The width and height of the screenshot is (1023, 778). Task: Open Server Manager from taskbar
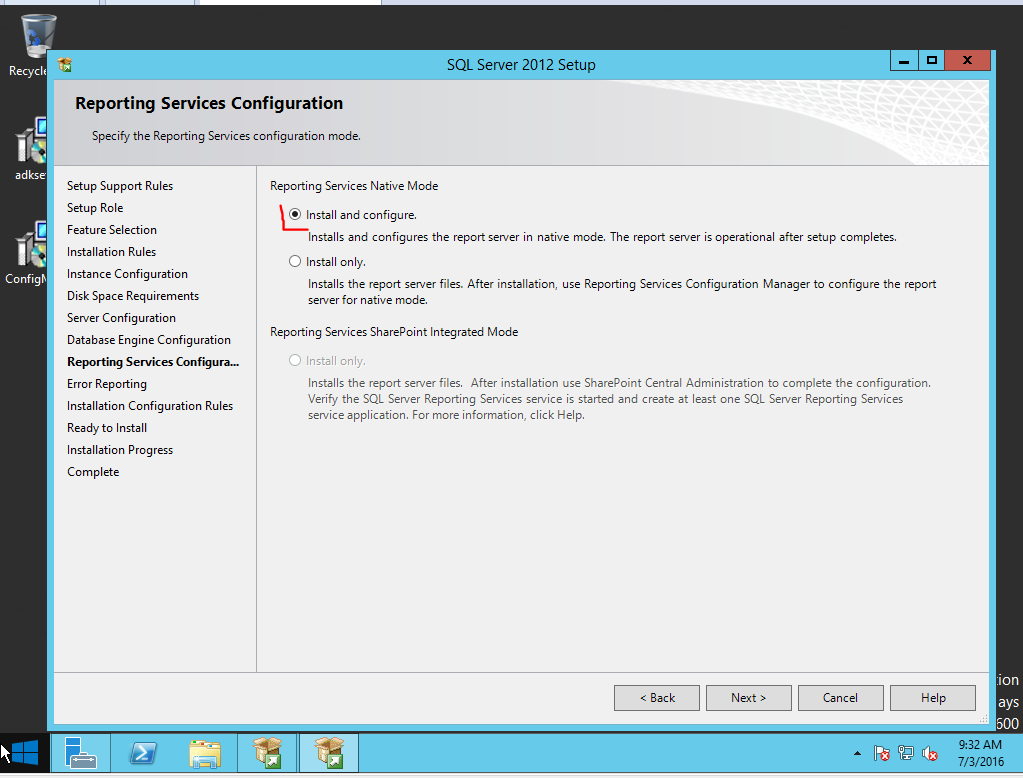[80, 753]
